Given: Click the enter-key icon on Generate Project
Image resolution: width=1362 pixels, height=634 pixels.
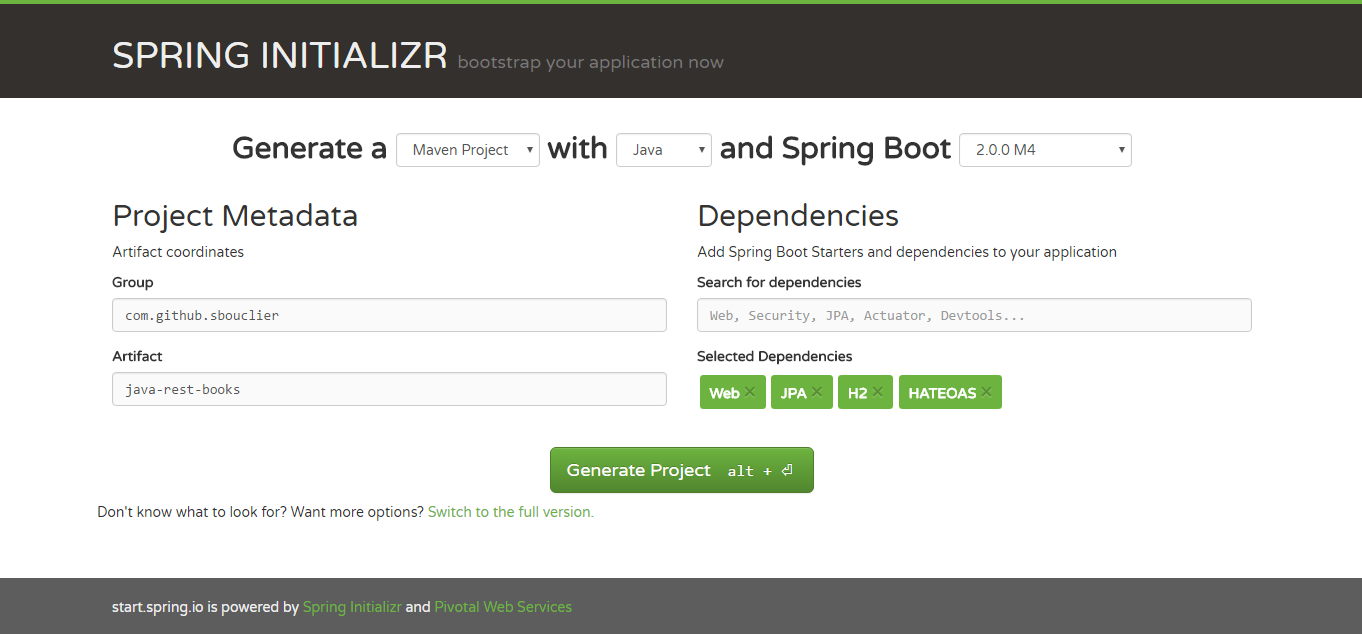Looking at the screenshot, I should click(787, 470).
